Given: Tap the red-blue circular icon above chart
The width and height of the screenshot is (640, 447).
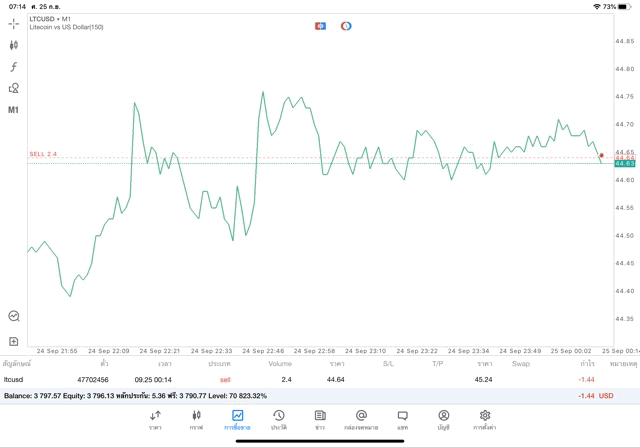Looking at the screenshot, I should [346, 25].
